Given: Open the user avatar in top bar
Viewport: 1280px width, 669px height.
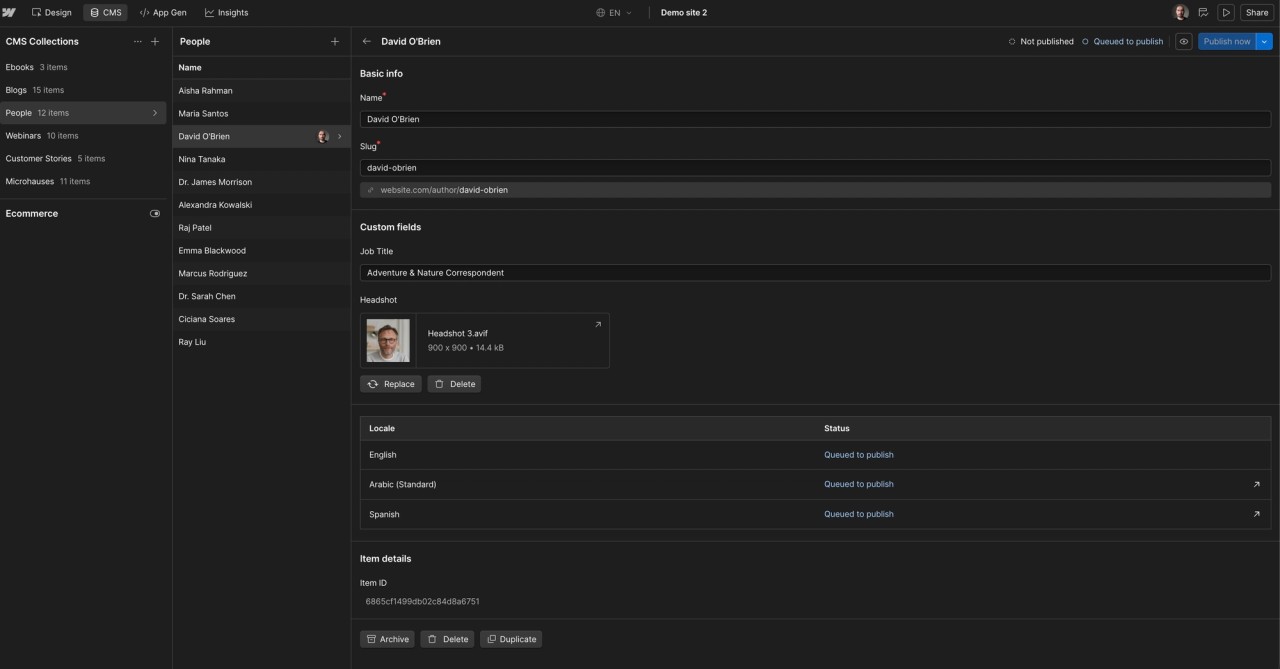Looking at the screenshot, I should (1180, 12).
